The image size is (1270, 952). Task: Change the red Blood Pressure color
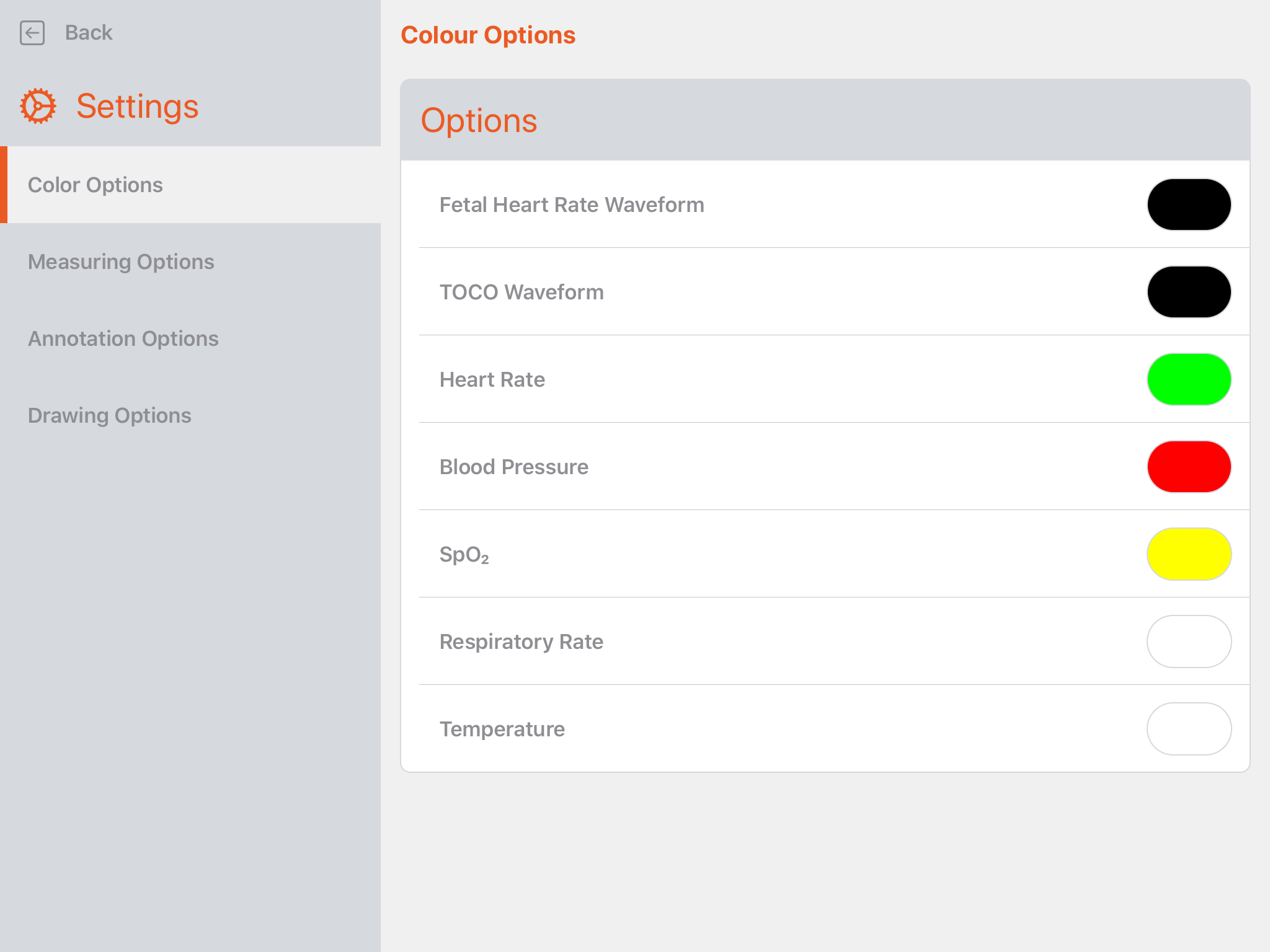(1188, 467)
